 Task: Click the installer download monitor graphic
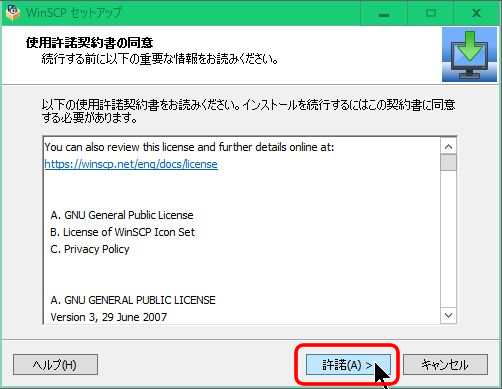469,55
